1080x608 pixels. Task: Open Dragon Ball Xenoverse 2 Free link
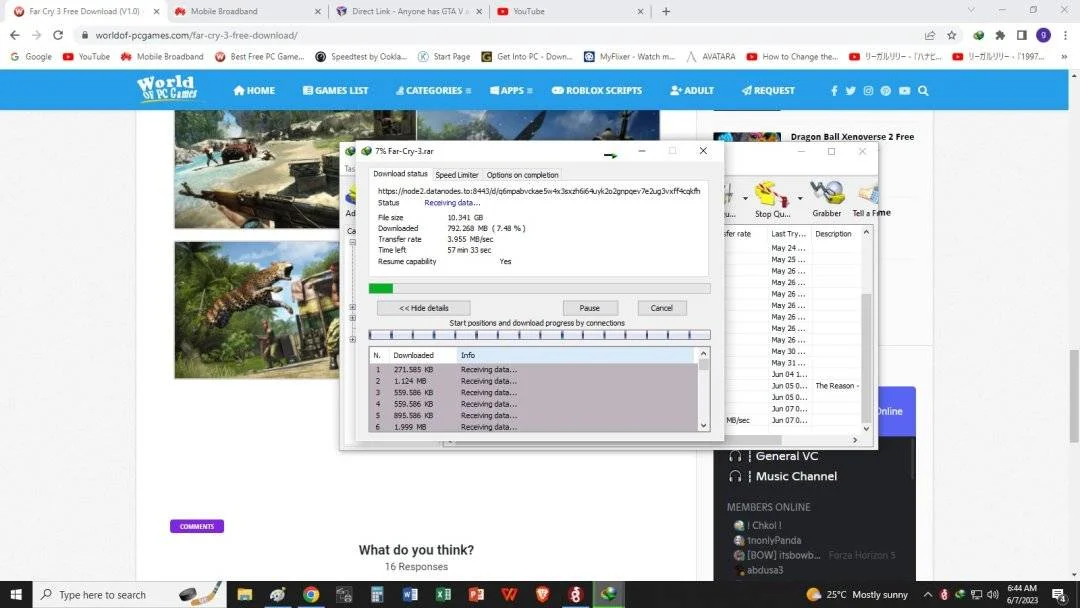coord(852,137)
